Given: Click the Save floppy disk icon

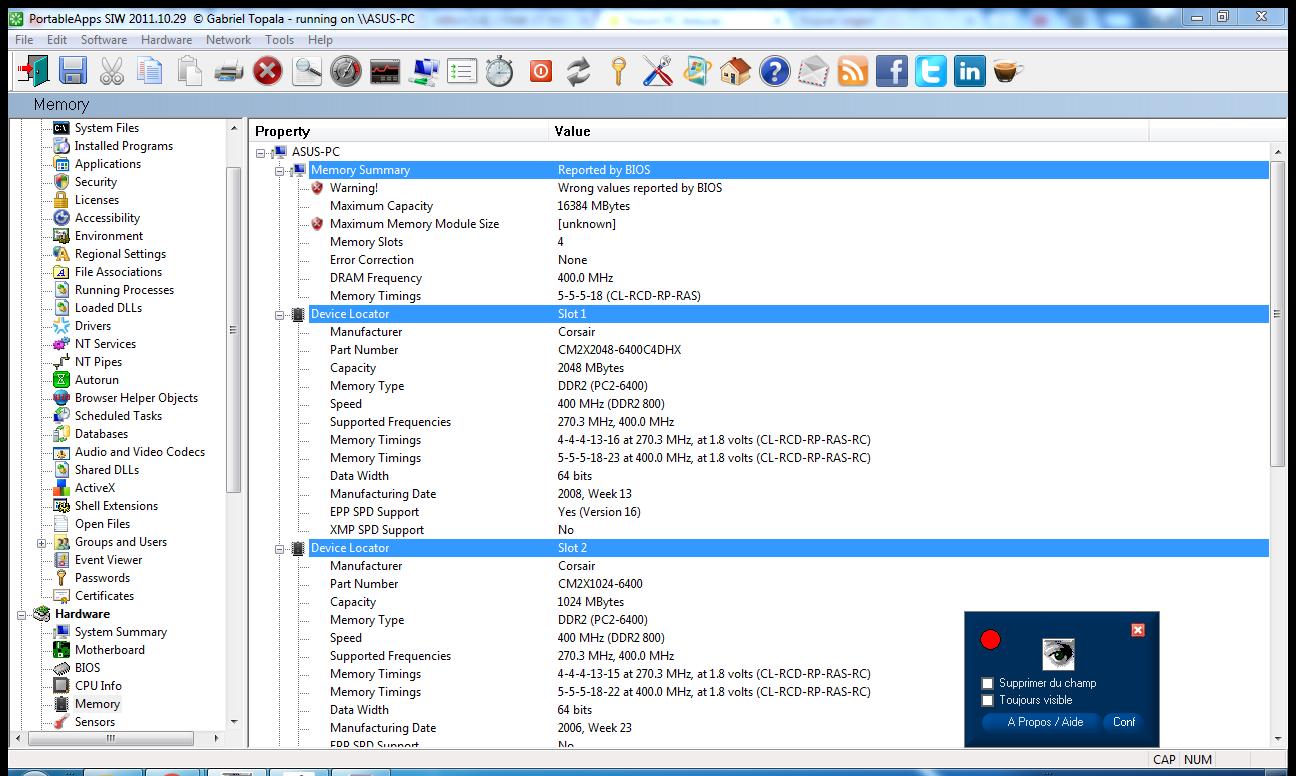Looking at the screenshot, I should [72, 71].
